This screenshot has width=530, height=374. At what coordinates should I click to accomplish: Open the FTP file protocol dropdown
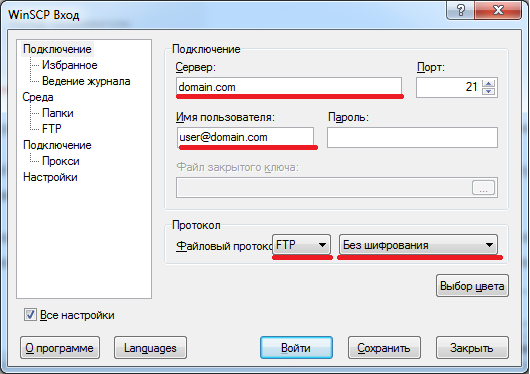click(302, 245)
